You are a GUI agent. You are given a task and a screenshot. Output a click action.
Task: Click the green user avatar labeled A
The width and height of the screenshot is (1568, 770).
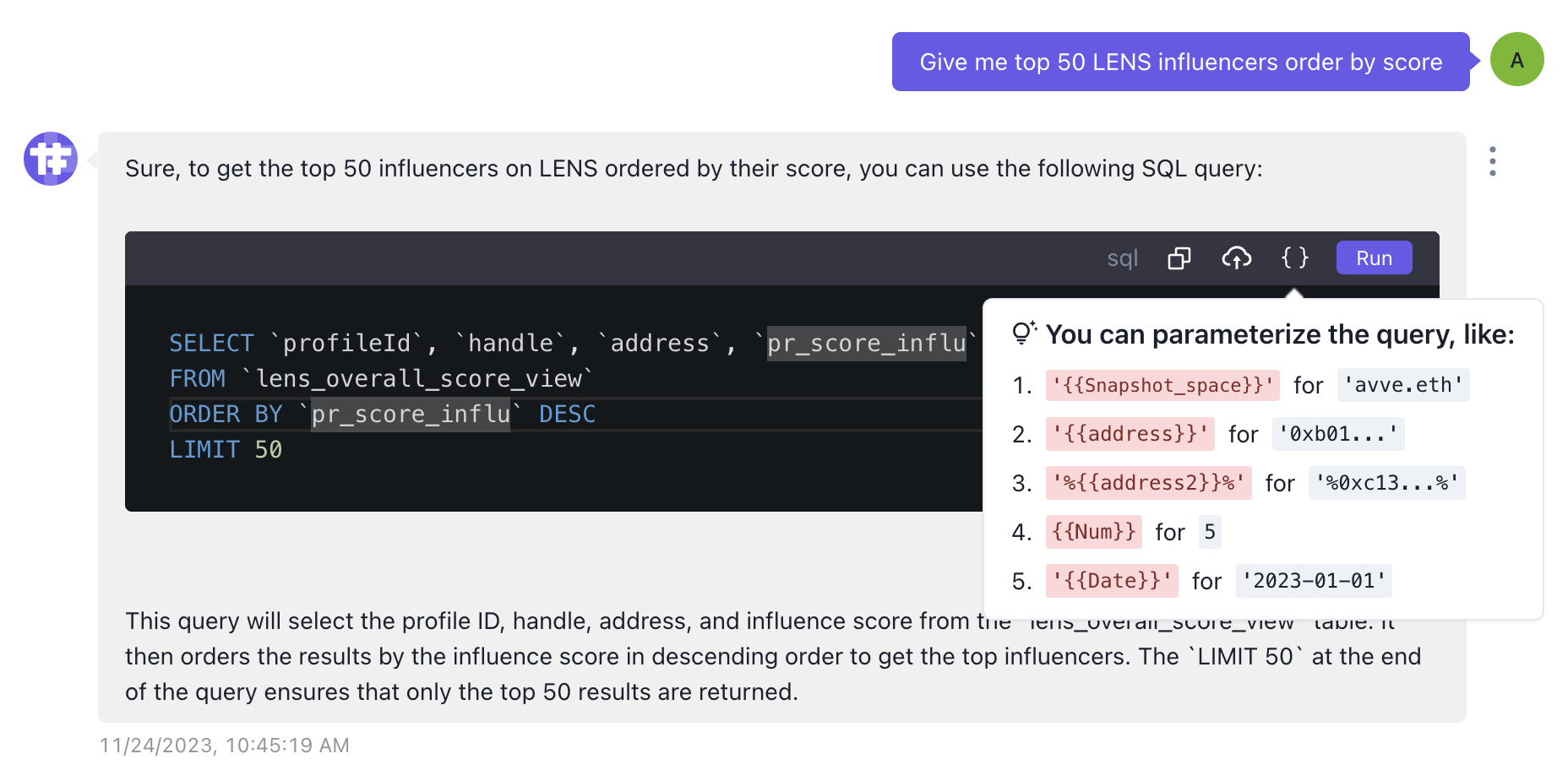1516,60
